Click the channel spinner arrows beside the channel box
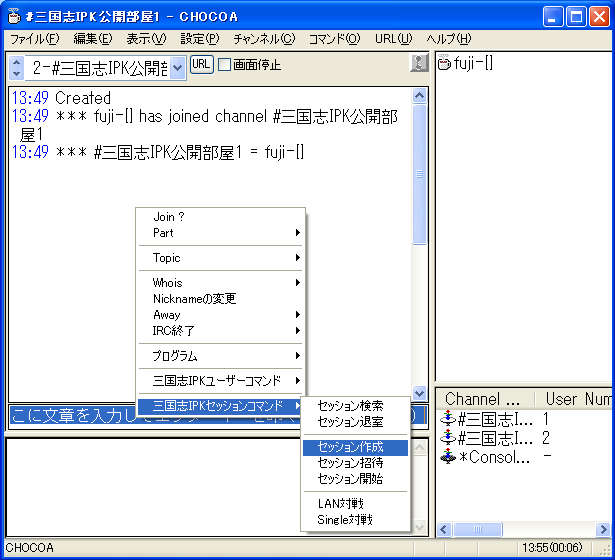The width and height of the screenshot is (615, 560). click(17, 67)
